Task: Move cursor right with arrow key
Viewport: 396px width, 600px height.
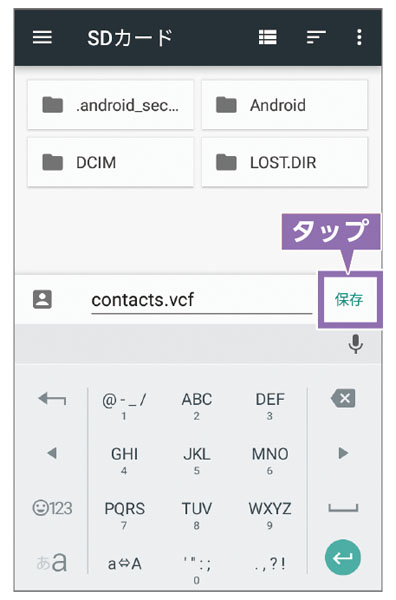Action: 343,453
